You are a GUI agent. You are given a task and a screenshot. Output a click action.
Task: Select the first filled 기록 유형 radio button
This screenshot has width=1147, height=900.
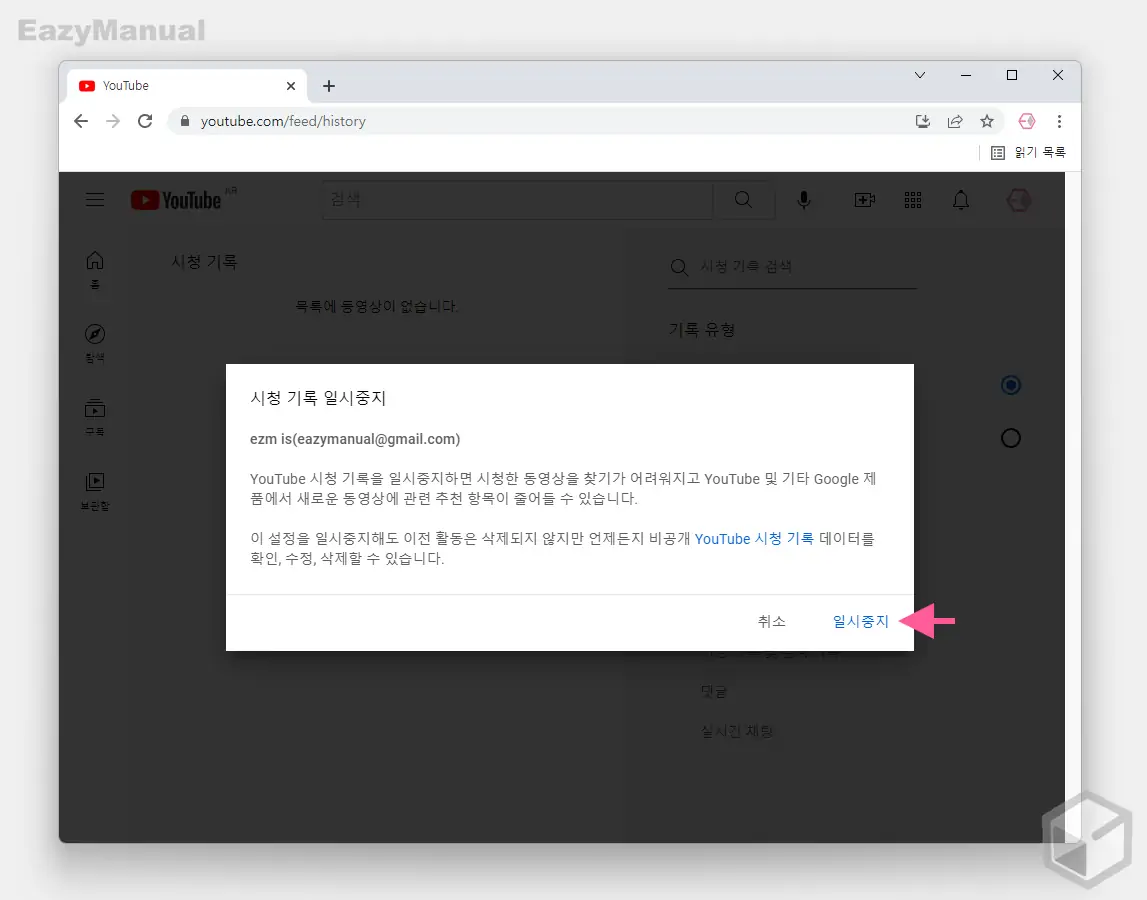1011,385
